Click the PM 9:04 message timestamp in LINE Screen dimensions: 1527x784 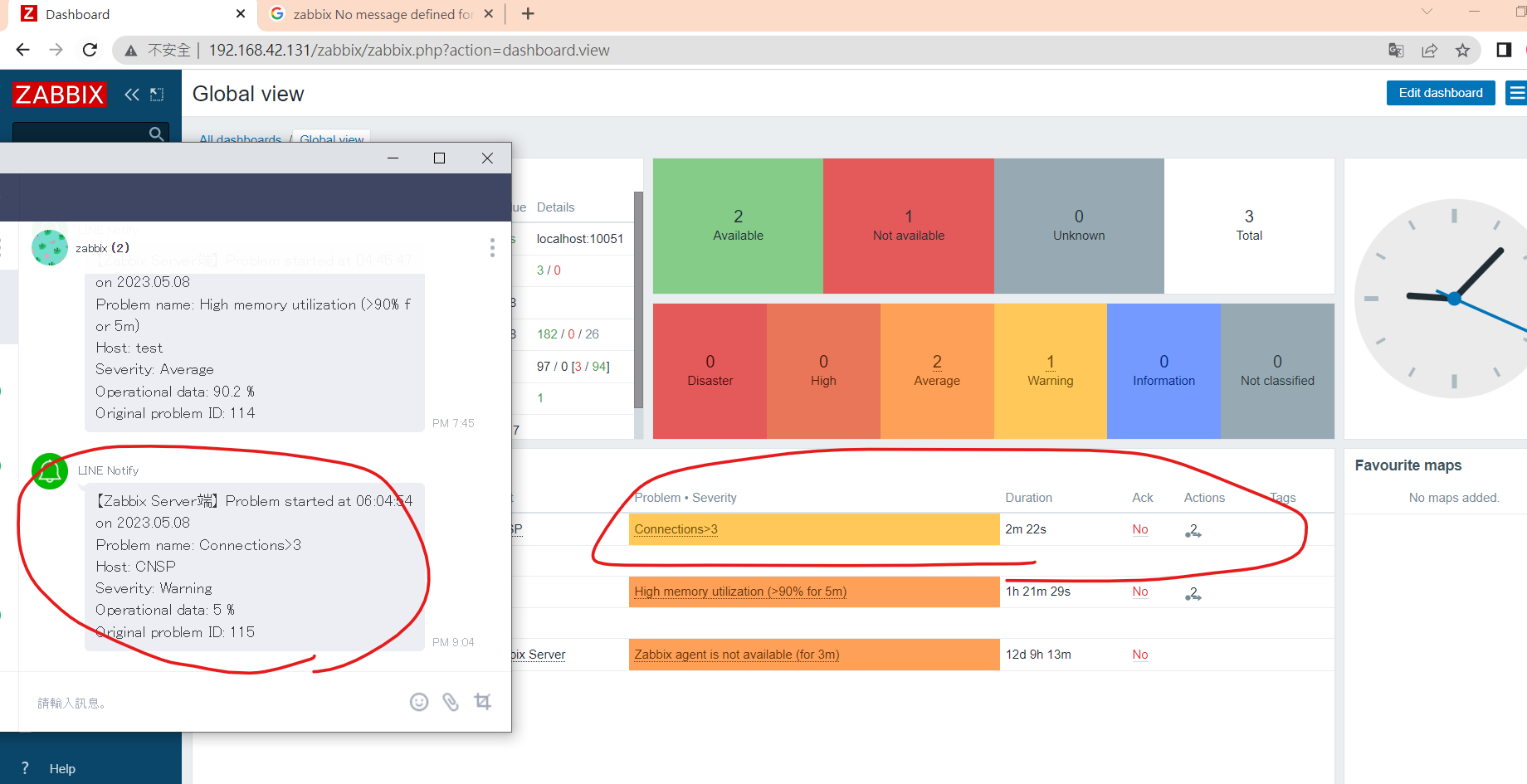tap(453, 642)
